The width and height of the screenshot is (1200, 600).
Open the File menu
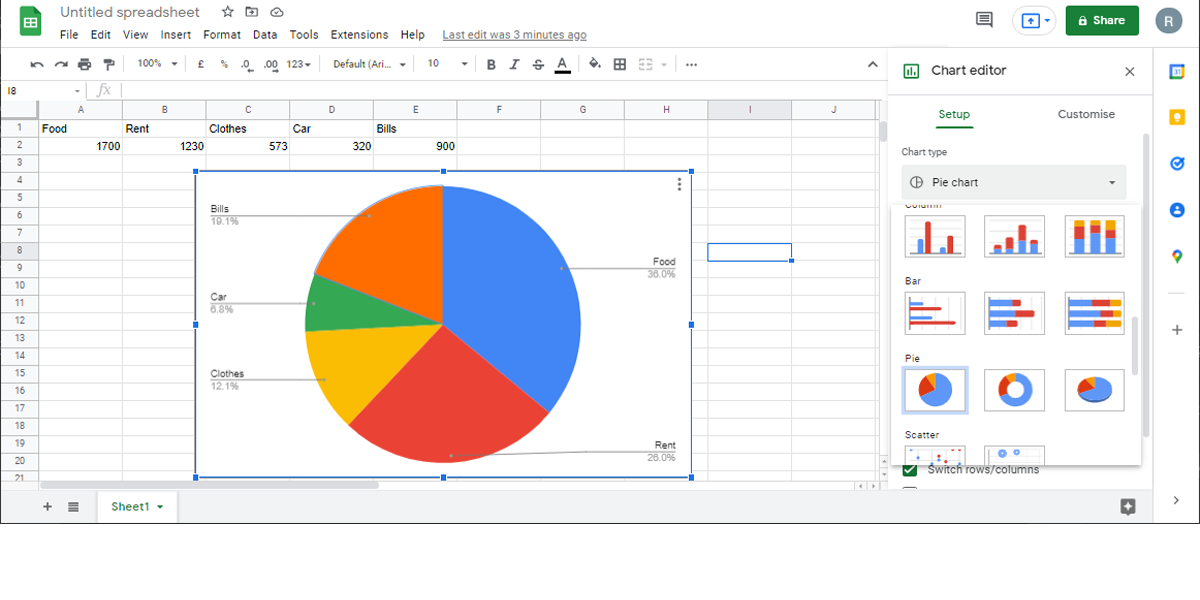point(69,35)
